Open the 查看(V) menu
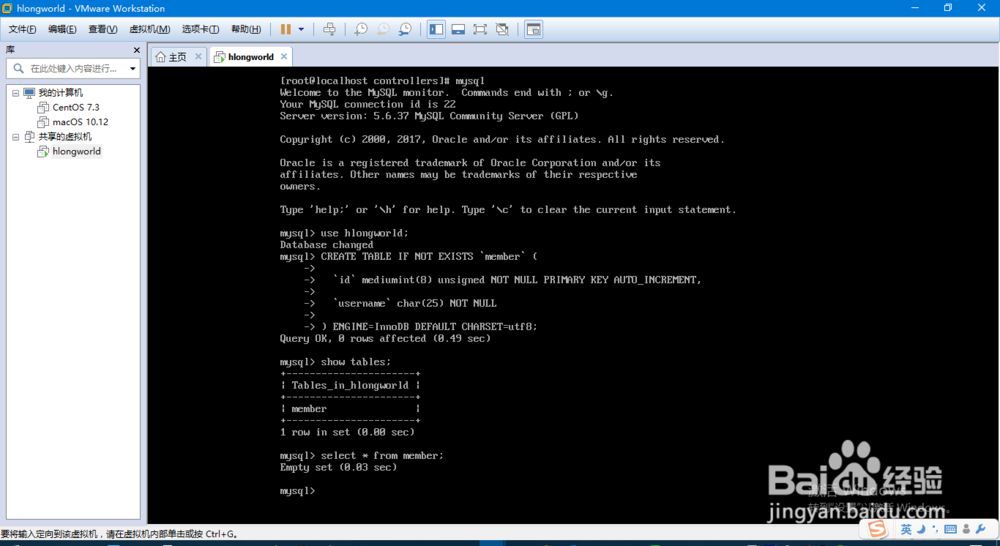Viewport: 1000px width, 546px height. coord(103,29)
